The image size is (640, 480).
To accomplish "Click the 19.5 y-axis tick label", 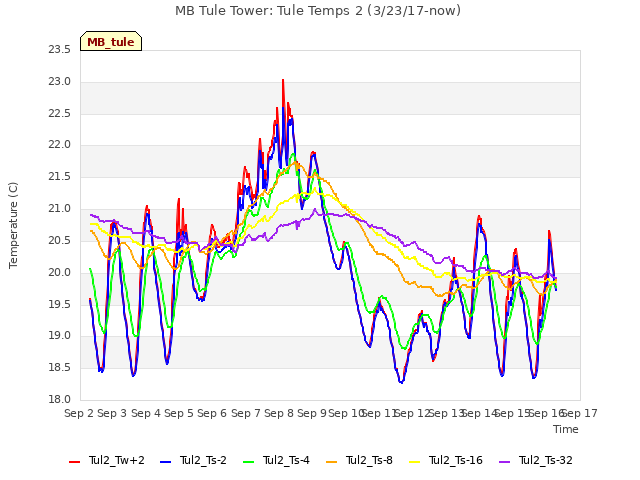I will click(60, 304).
